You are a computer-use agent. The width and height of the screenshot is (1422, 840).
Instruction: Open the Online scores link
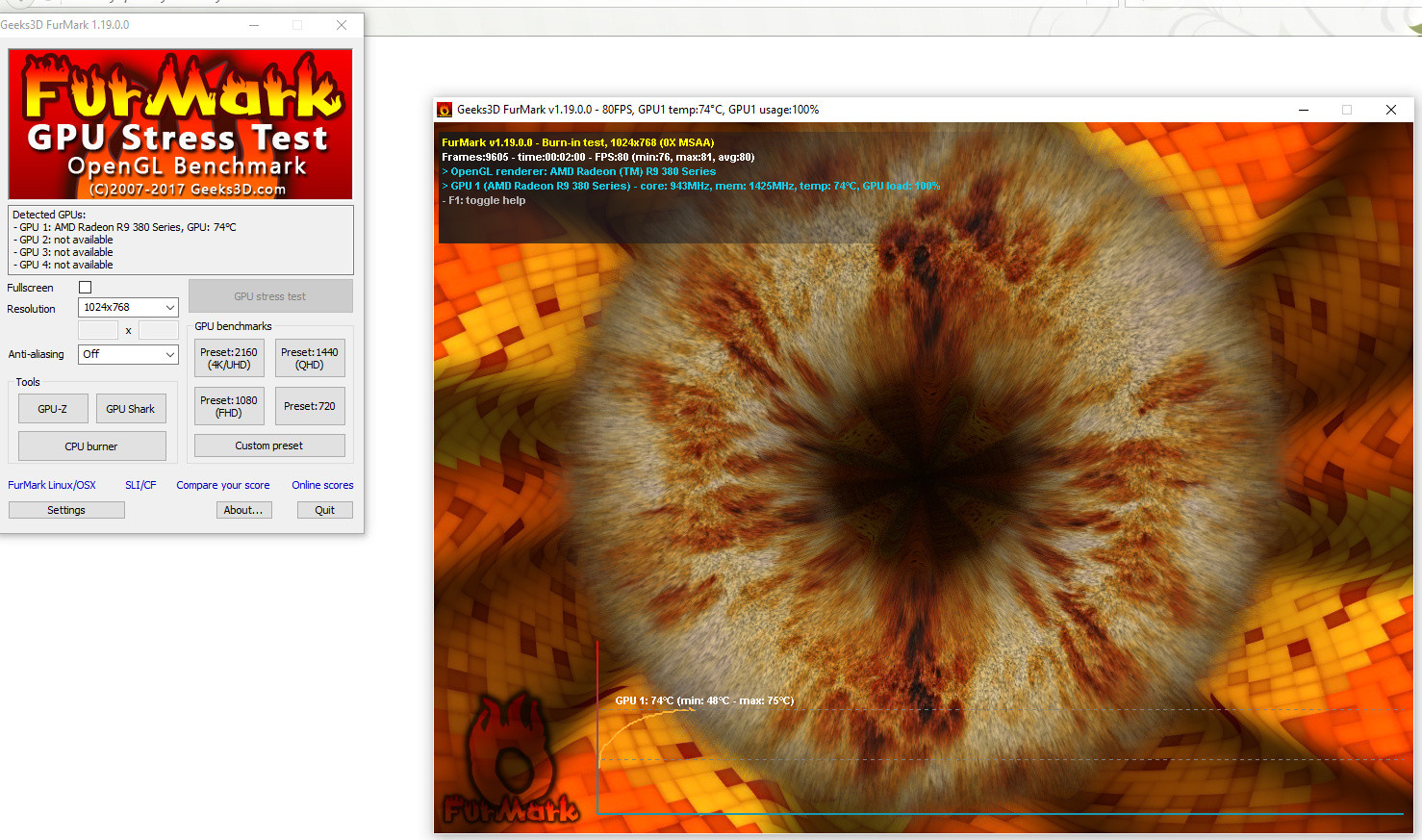(322, 485)
